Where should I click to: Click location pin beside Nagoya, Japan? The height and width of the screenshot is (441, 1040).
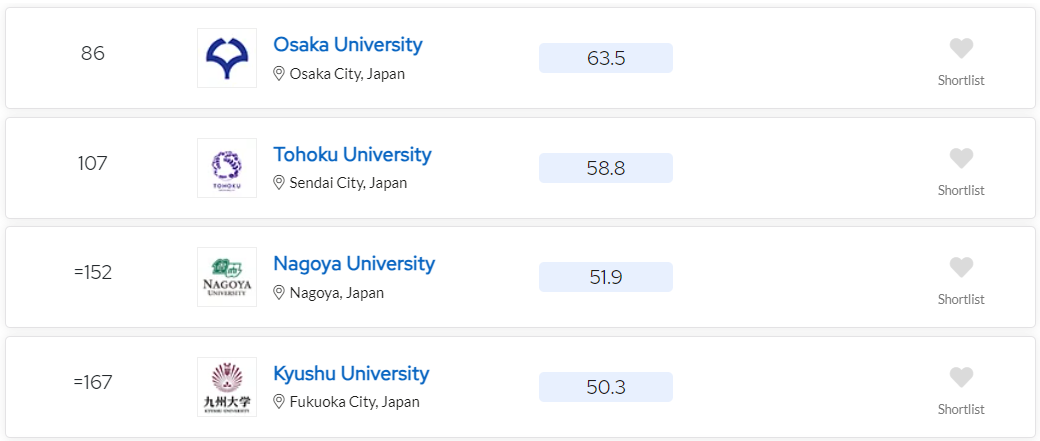[x=279, y=292]
